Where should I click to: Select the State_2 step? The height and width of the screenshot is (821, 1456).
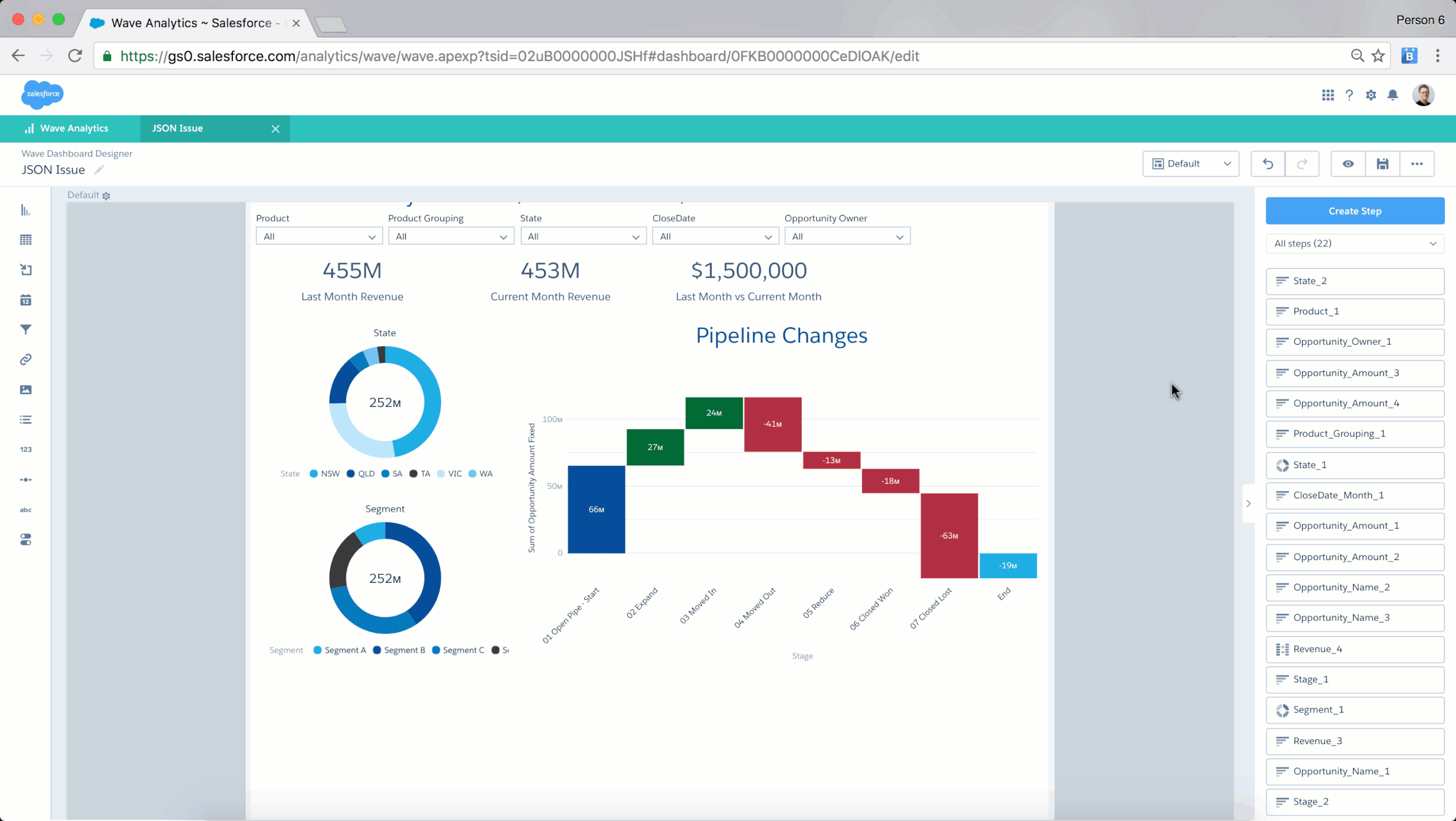tap(1355, 281)
